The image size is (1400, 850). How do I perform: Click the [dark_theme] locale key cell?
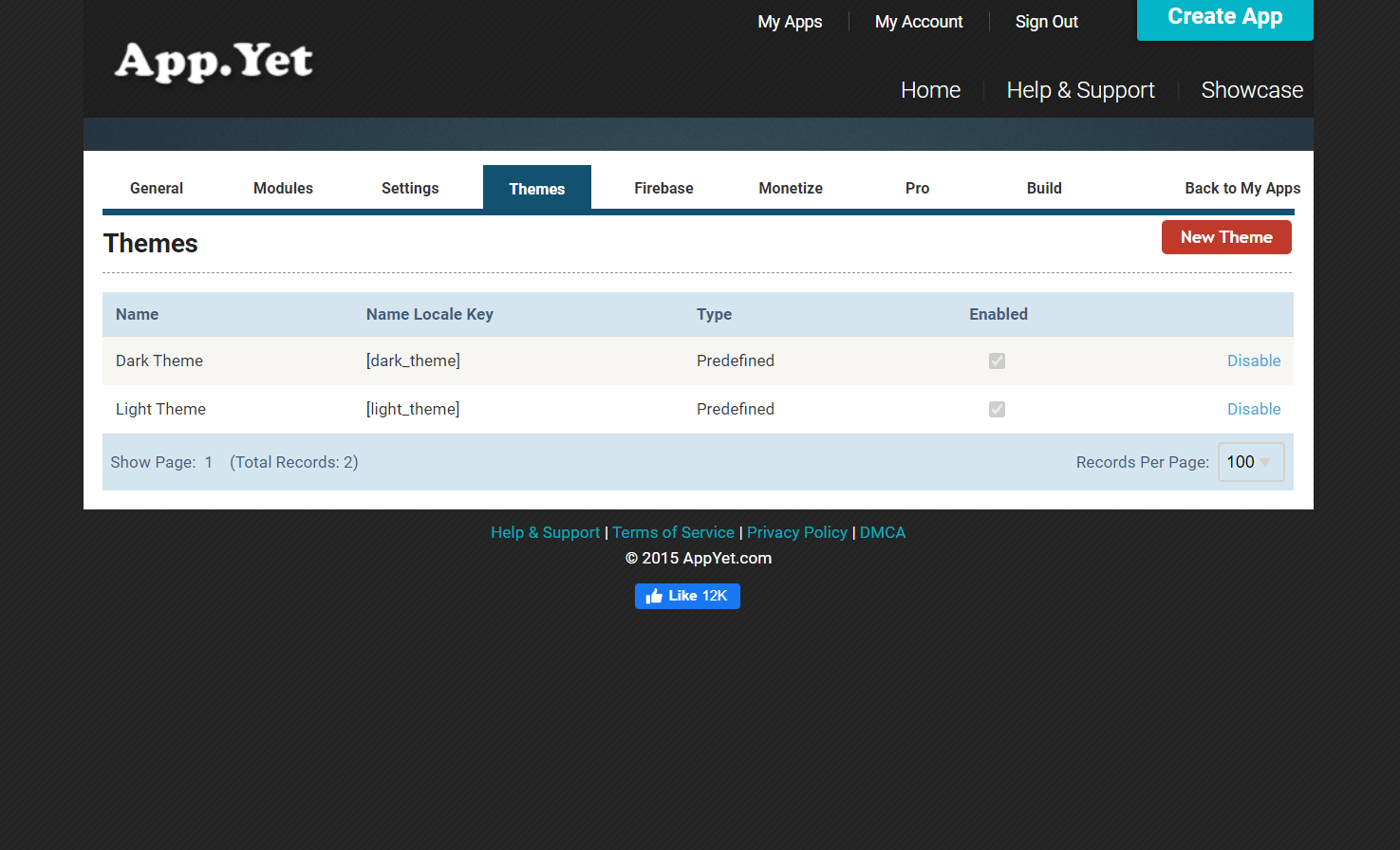413,360
